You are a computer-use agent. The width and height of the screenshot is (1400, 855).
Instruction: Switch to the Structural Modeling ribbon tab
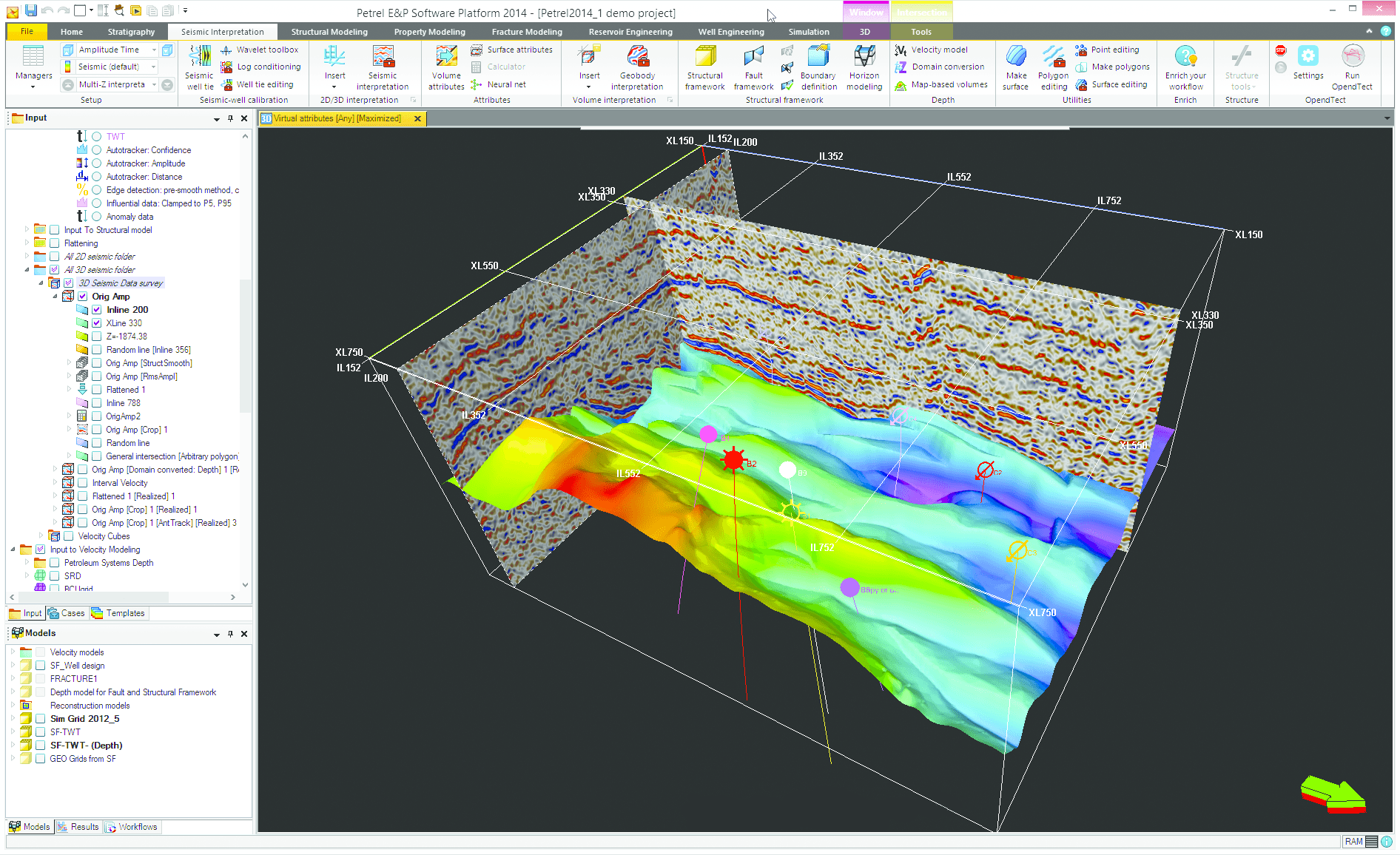(x=329, y=32)
